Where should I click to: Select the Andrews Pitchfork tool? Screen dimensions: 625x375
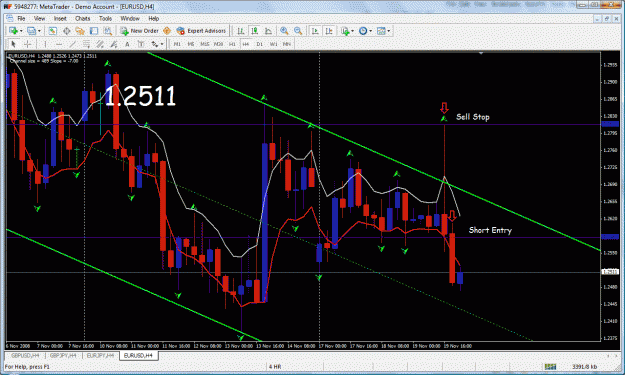point(114,44)
